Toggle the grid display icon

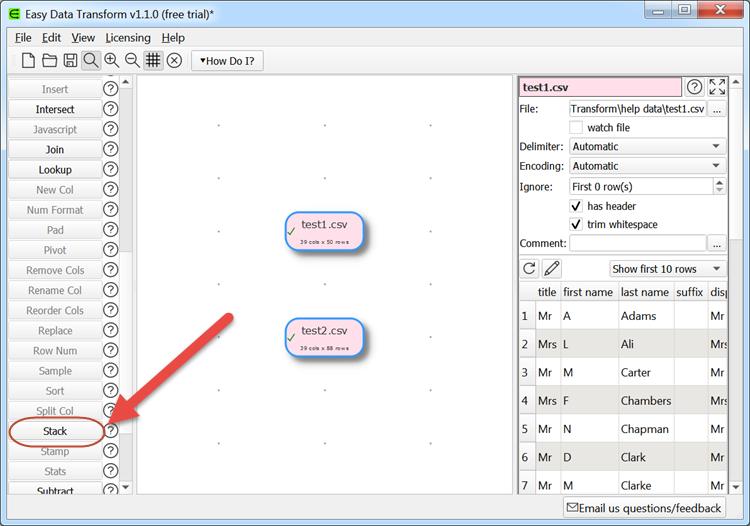(x=153, y=61)
